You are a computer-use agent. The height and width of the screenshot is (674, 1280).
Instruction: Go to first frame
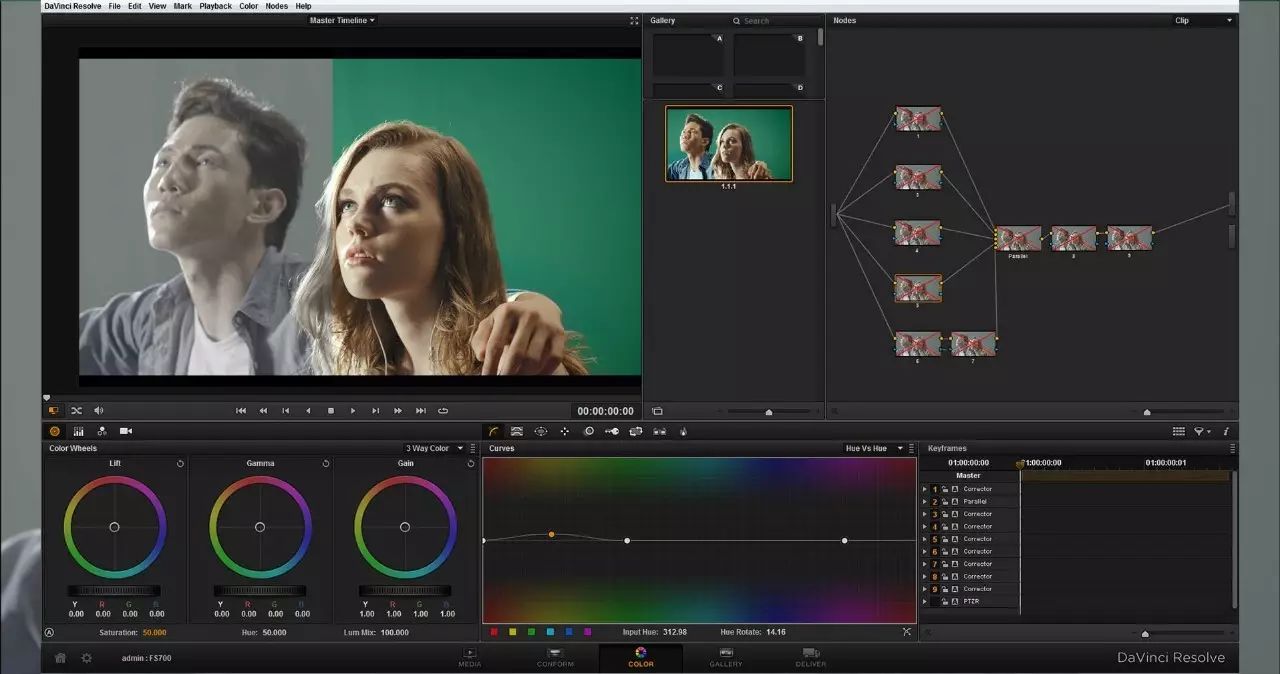click(x=241, y=410)
